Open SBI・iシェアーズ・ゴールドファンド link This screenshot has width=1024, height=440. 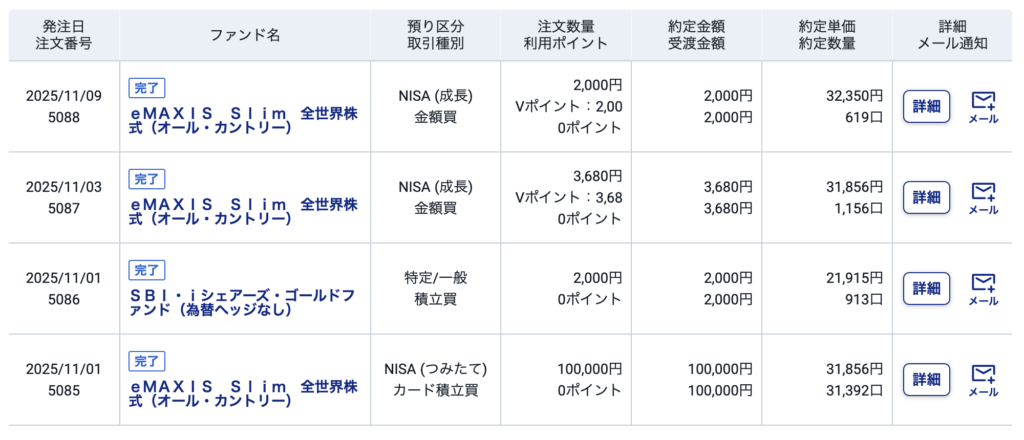243,303
